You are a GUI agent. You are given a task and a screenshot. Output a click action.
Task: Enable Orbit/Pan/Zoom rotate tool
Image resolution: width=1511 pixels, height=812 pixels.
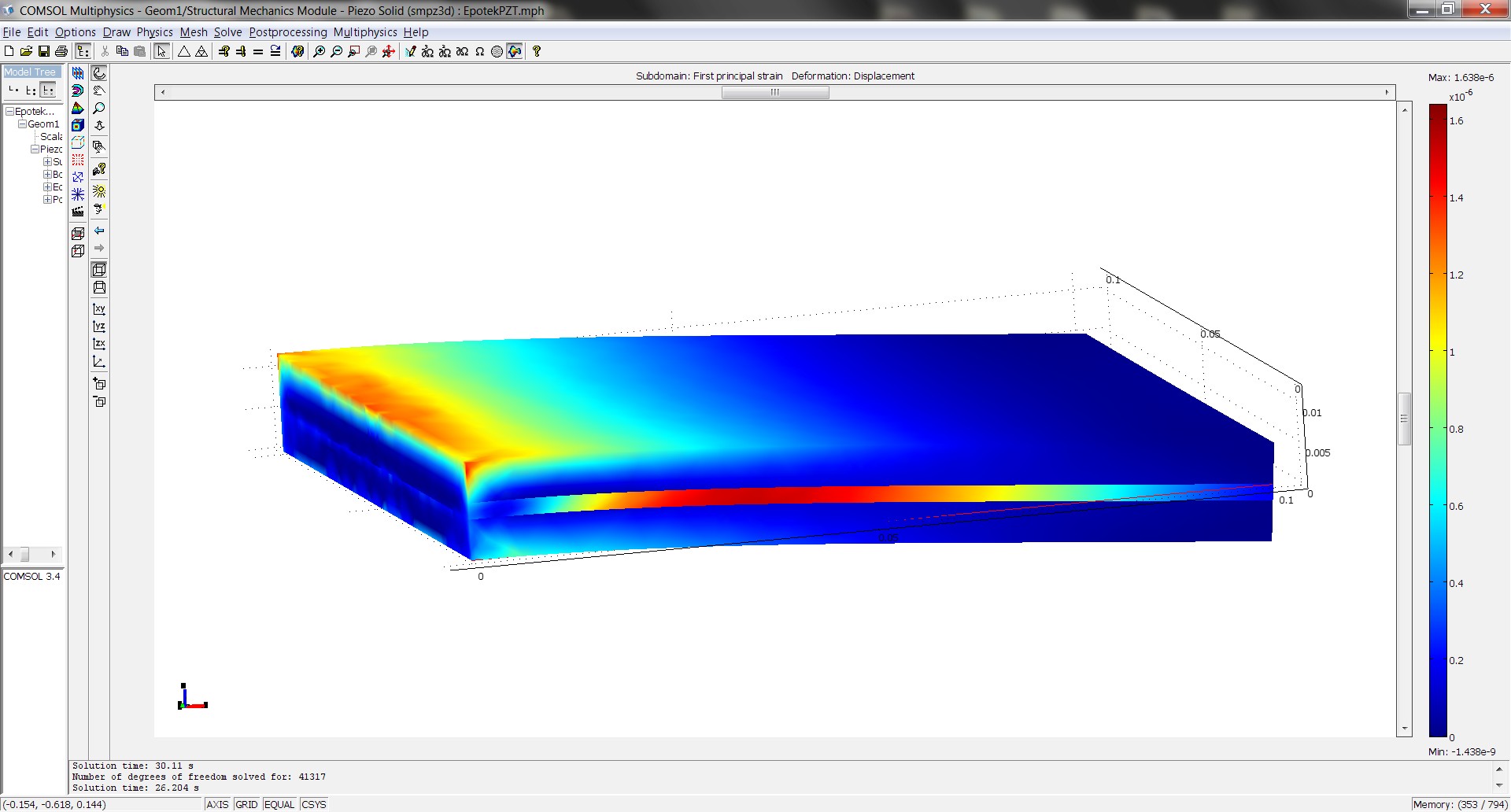99,73
